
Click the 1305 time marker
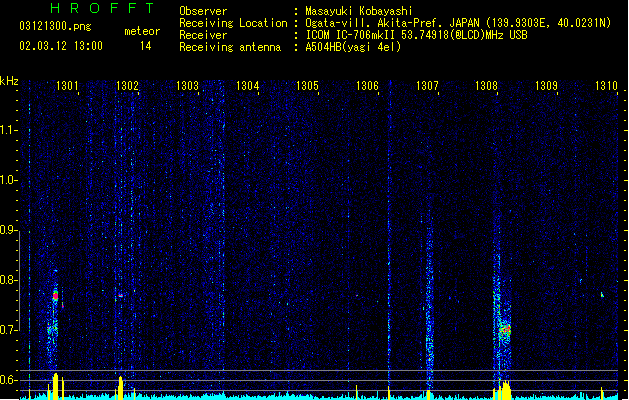307,86
